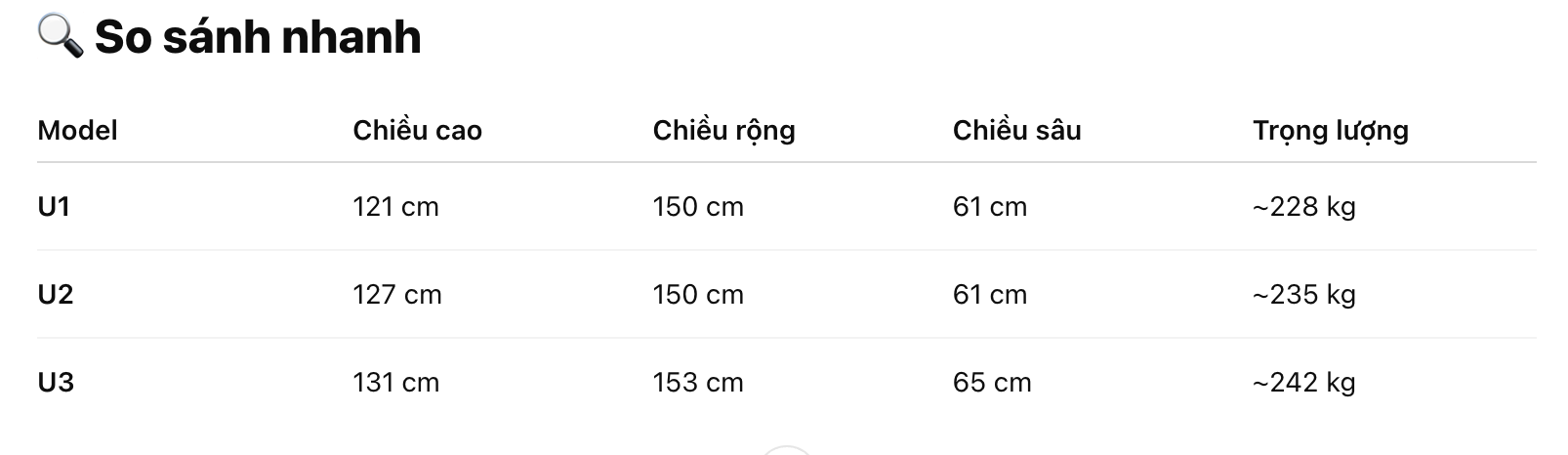Select the Chiều sâu column header

point(1017,130)
